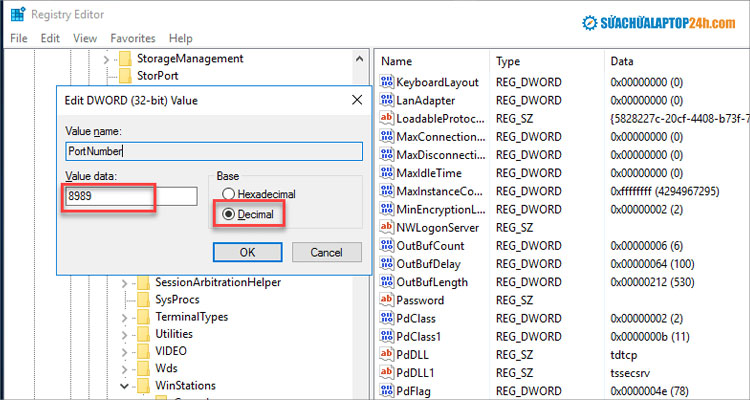The height and width of the screenshot is (400, 750).
Task: Click the MaxConnection... DWORD icon
Action: tap(386, 137)
